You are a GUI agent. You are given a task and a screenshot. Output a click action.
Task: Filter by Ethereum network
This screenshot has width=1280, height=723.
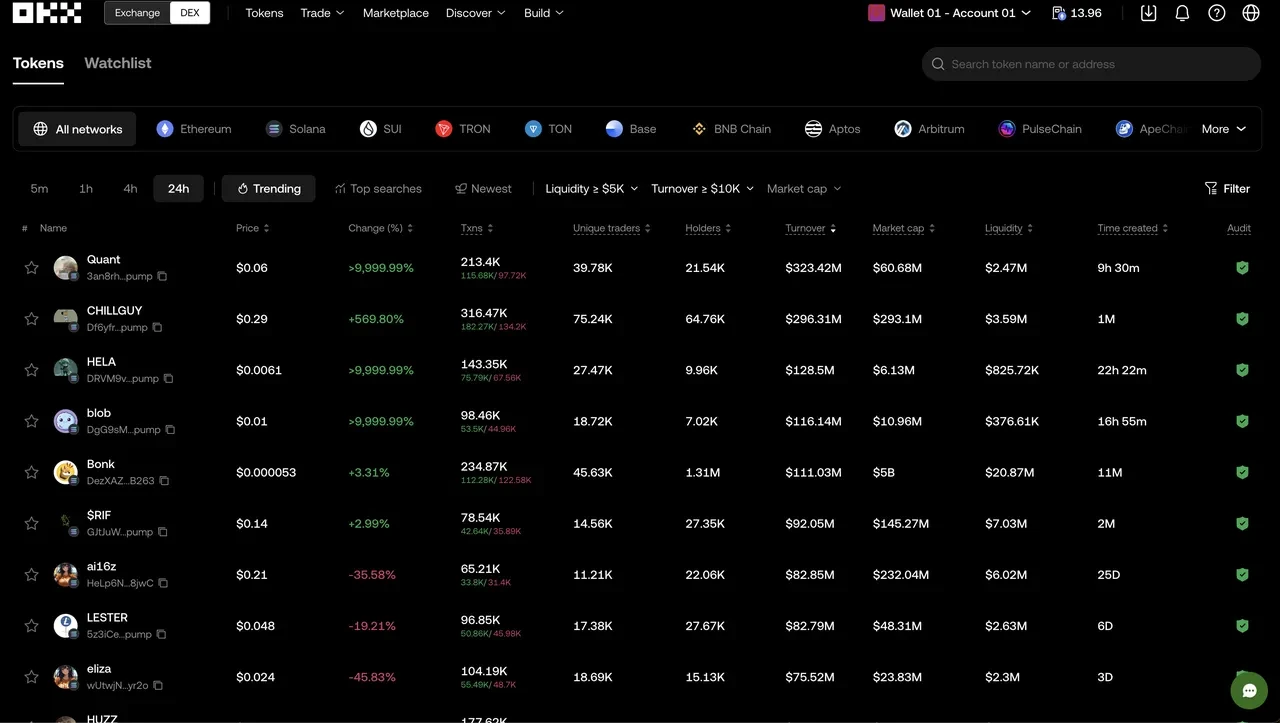pyautogui.click(x=194, y=129)
